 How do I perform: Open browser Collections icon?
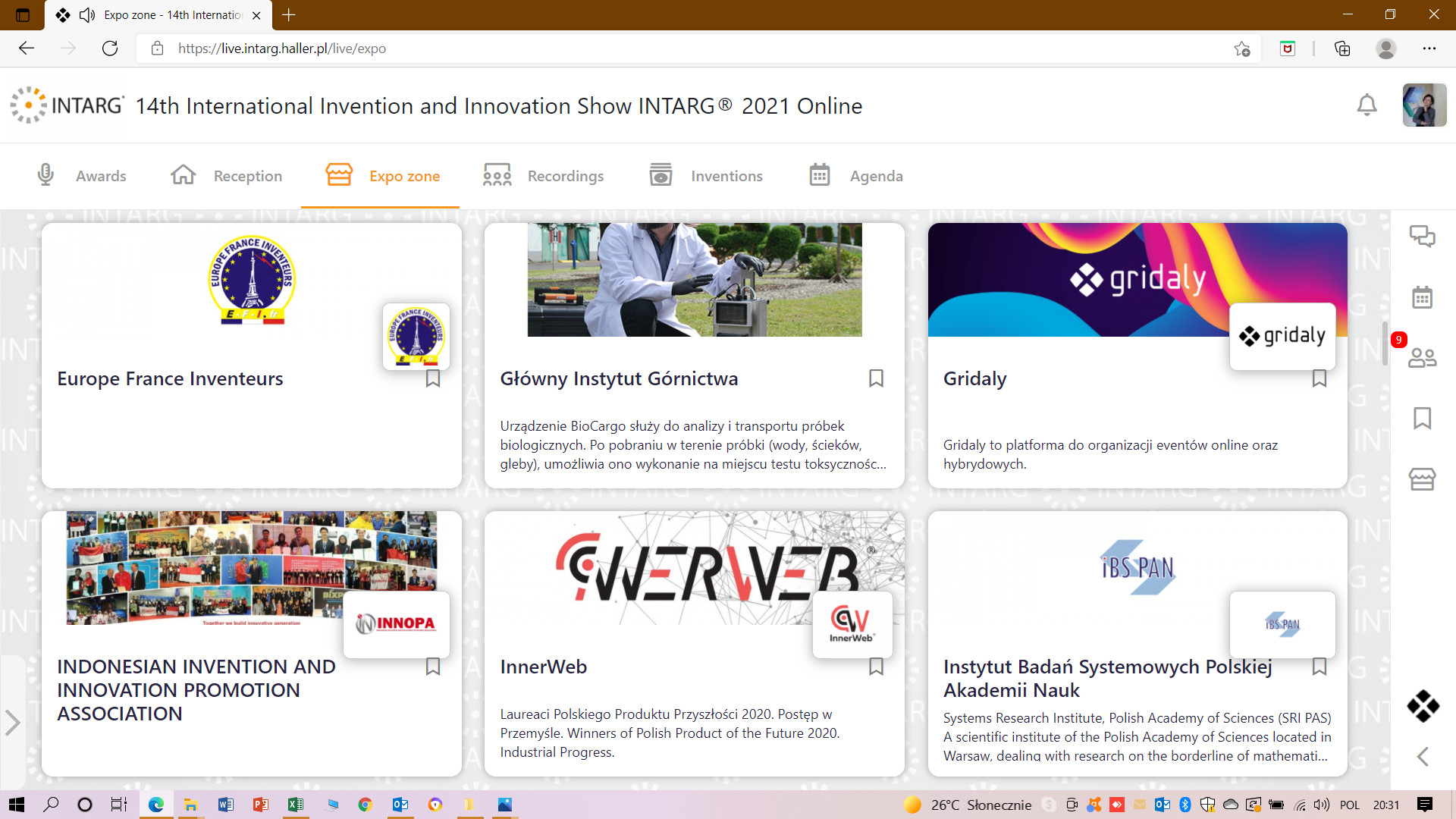(1342, 49)
